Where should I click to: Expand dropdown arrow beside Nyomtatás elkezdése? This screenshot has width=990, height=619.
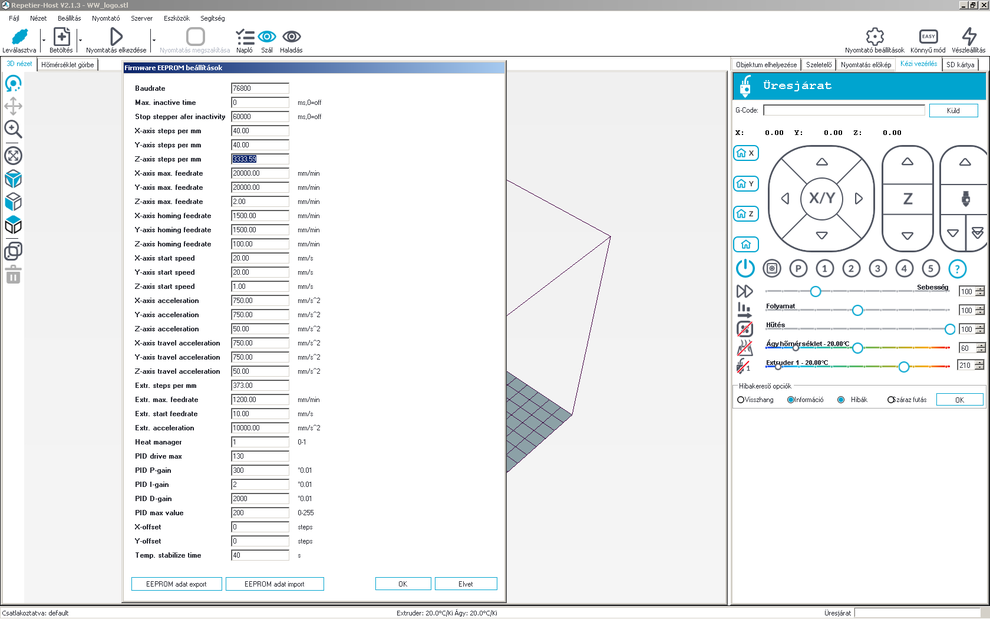coord(153,41)
